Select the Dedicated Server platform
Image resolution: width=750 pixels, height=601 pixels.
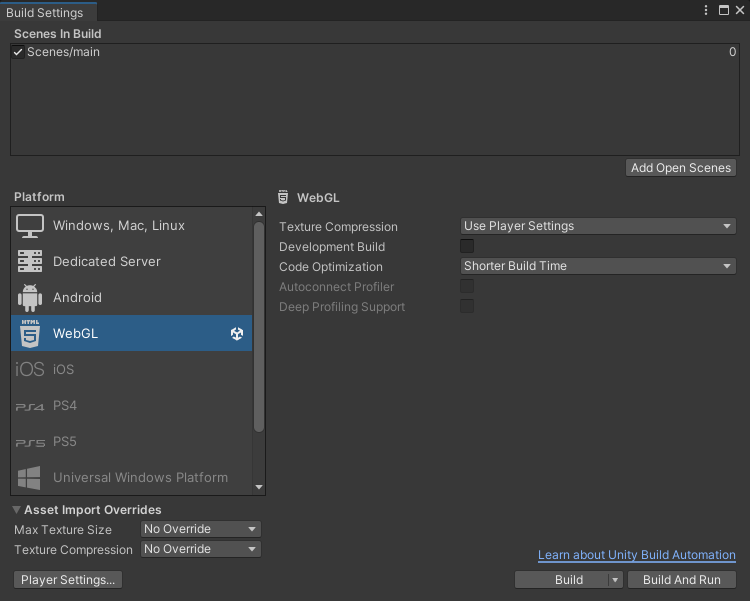coord(132,261)
